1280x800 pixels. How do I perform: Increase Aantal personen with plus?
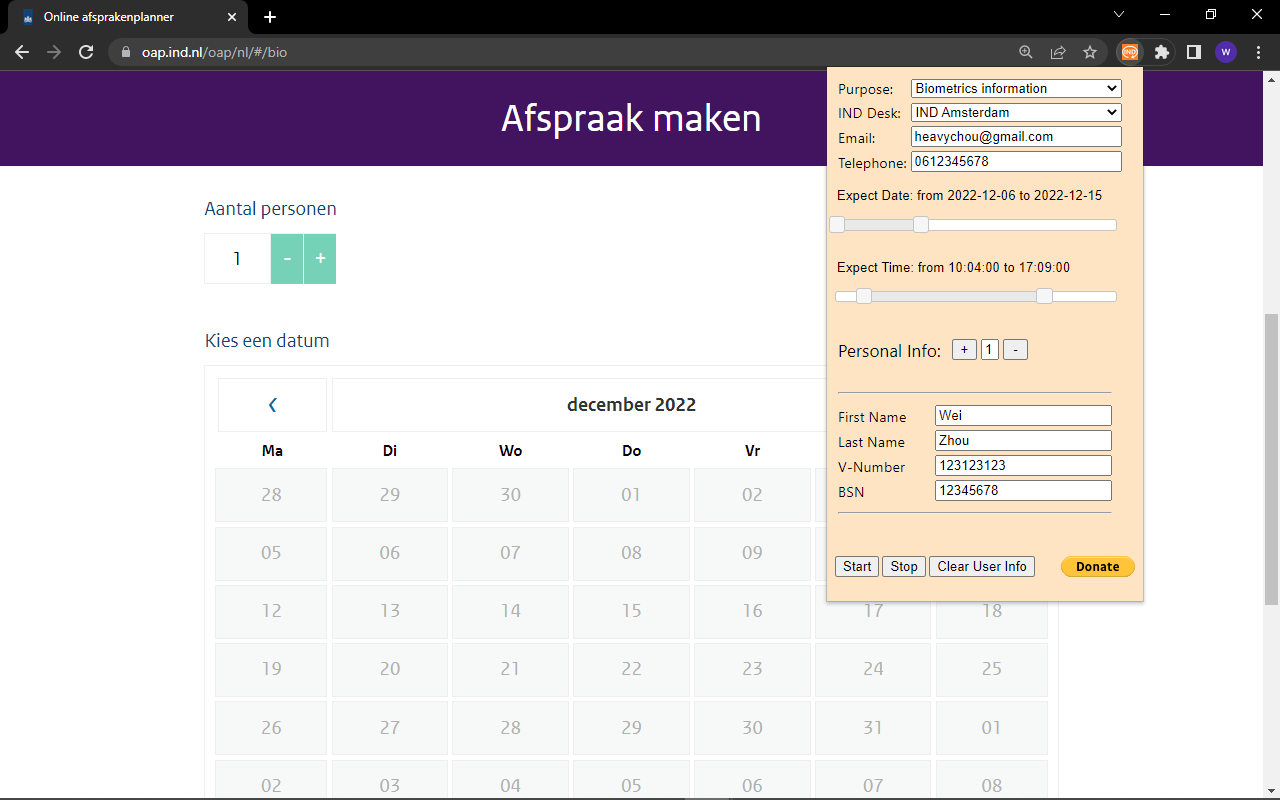(x=320, y=259)
